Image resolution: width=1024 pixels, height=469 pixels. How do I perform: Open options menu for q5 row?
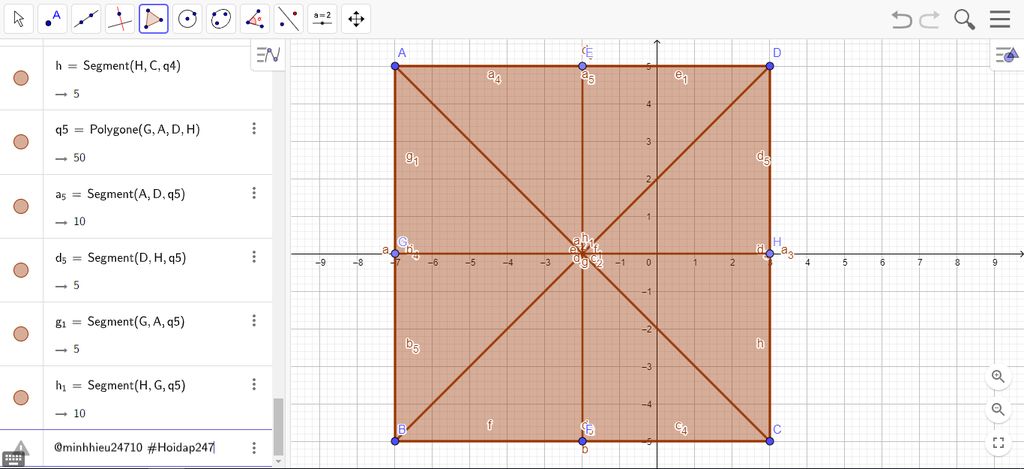[x=255, y=129]
